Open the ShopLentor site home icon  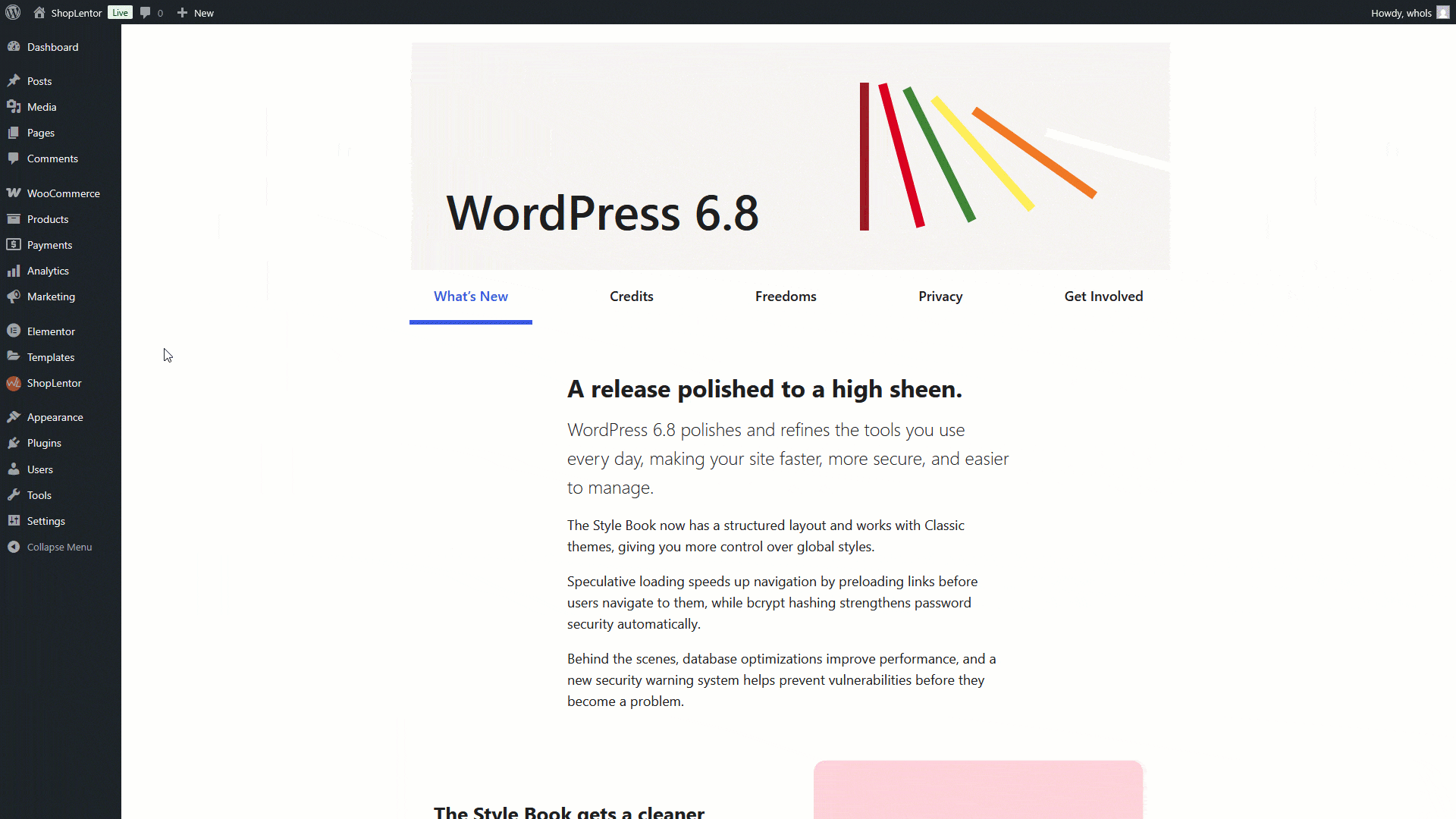[39, 12]
